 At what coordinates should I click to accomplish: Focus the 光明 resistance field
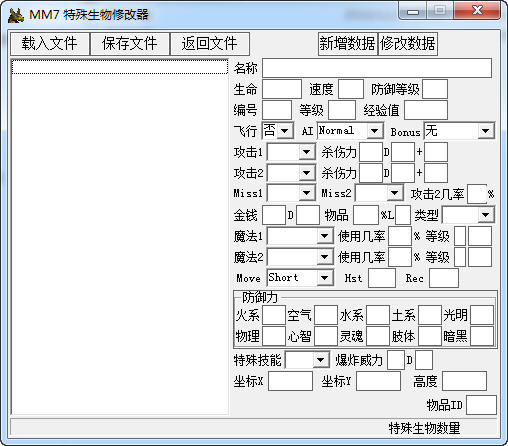point(482,315)
